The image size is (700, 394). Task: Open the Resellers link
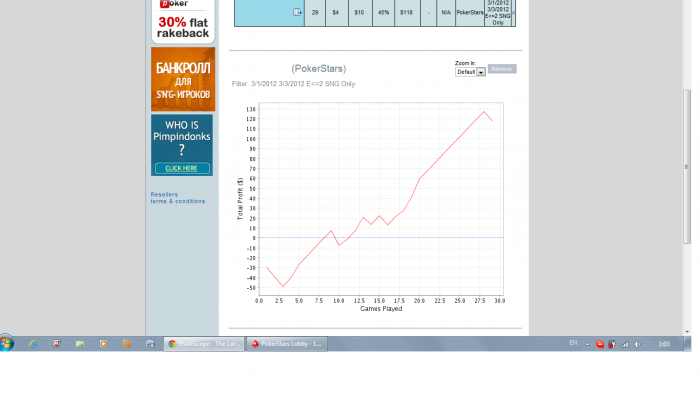click(x=164, y=195)
